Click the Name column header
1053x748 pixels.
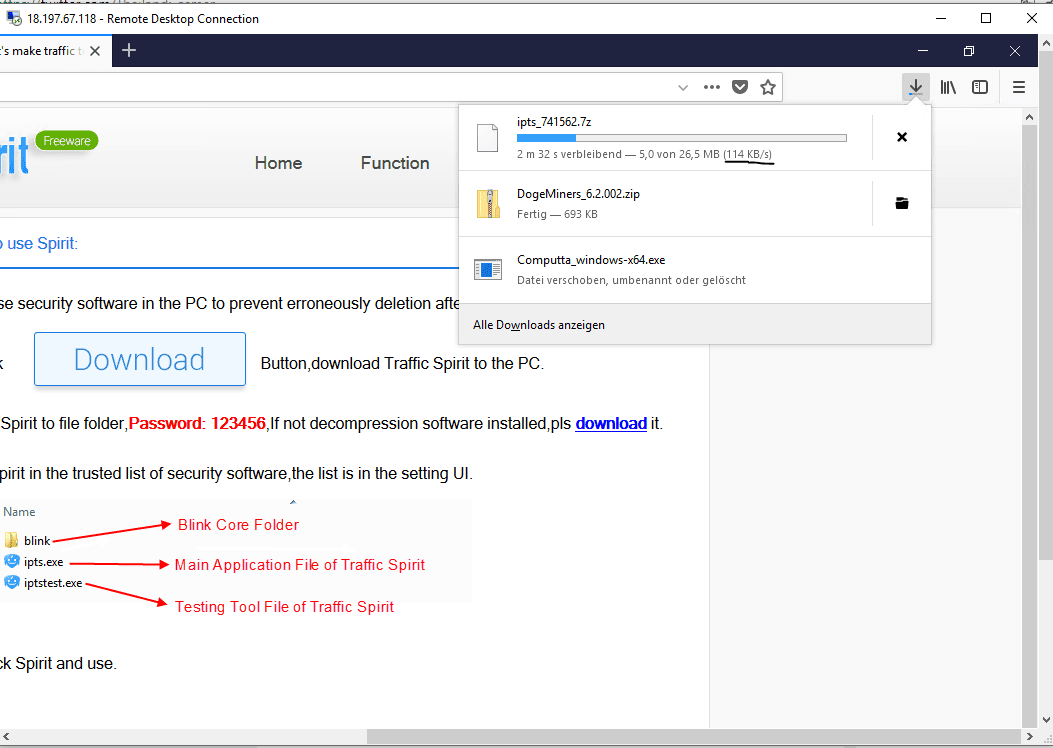click(19, 512)
